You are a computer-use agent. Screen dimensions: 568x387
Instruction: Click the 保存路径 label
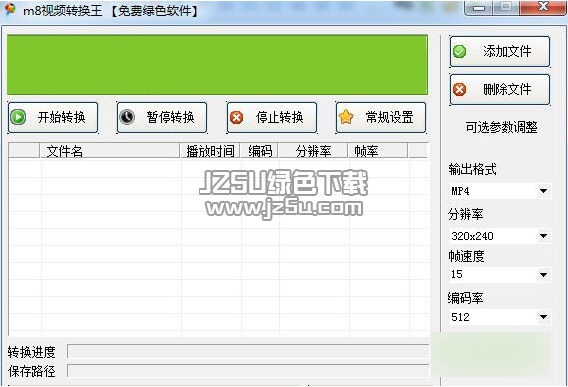pyautogui.click(x=32, y=371)
